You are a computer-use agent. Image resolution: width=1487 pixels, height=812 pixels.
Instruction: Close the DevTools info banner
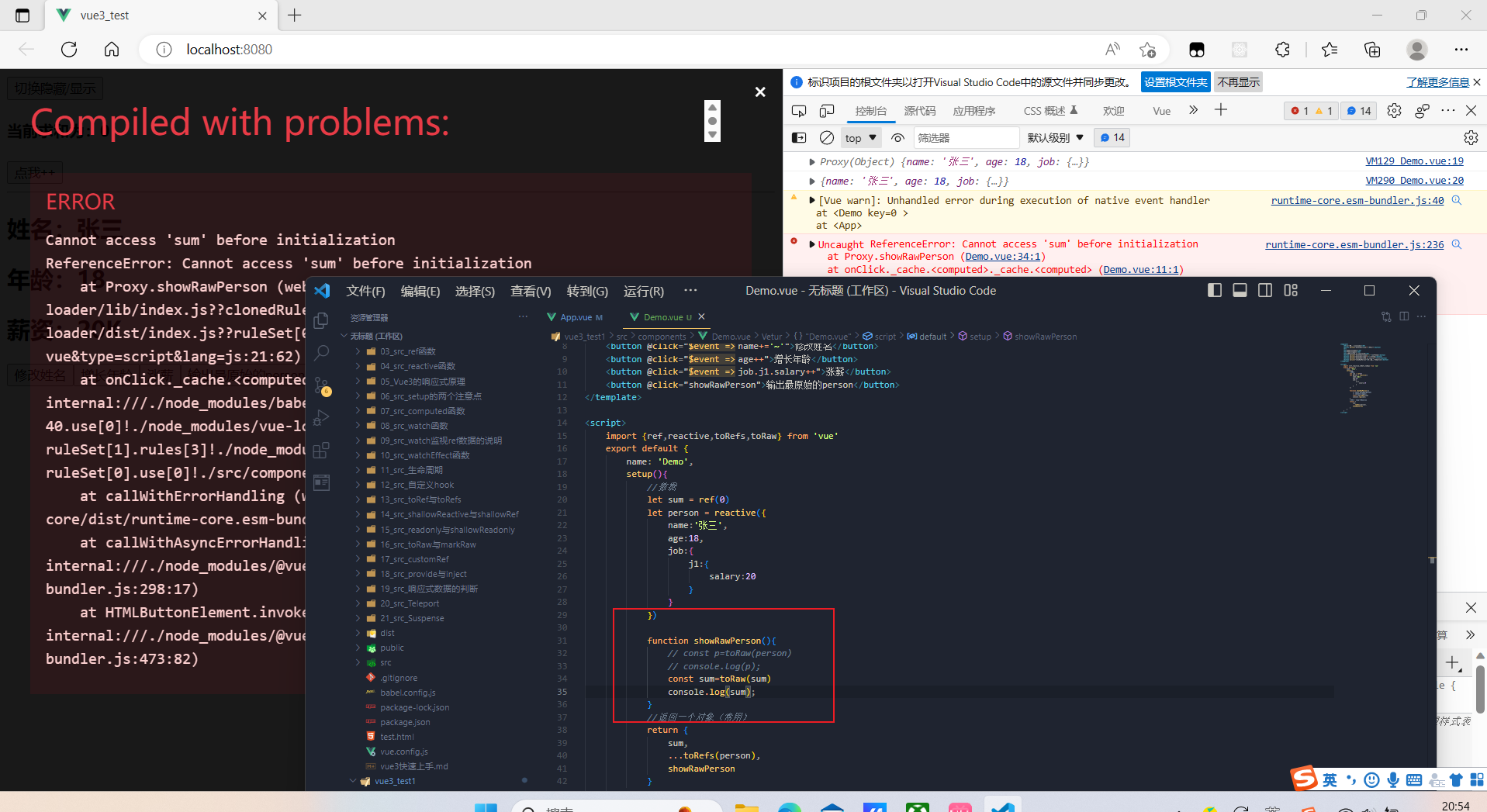tap(1477, 82)
